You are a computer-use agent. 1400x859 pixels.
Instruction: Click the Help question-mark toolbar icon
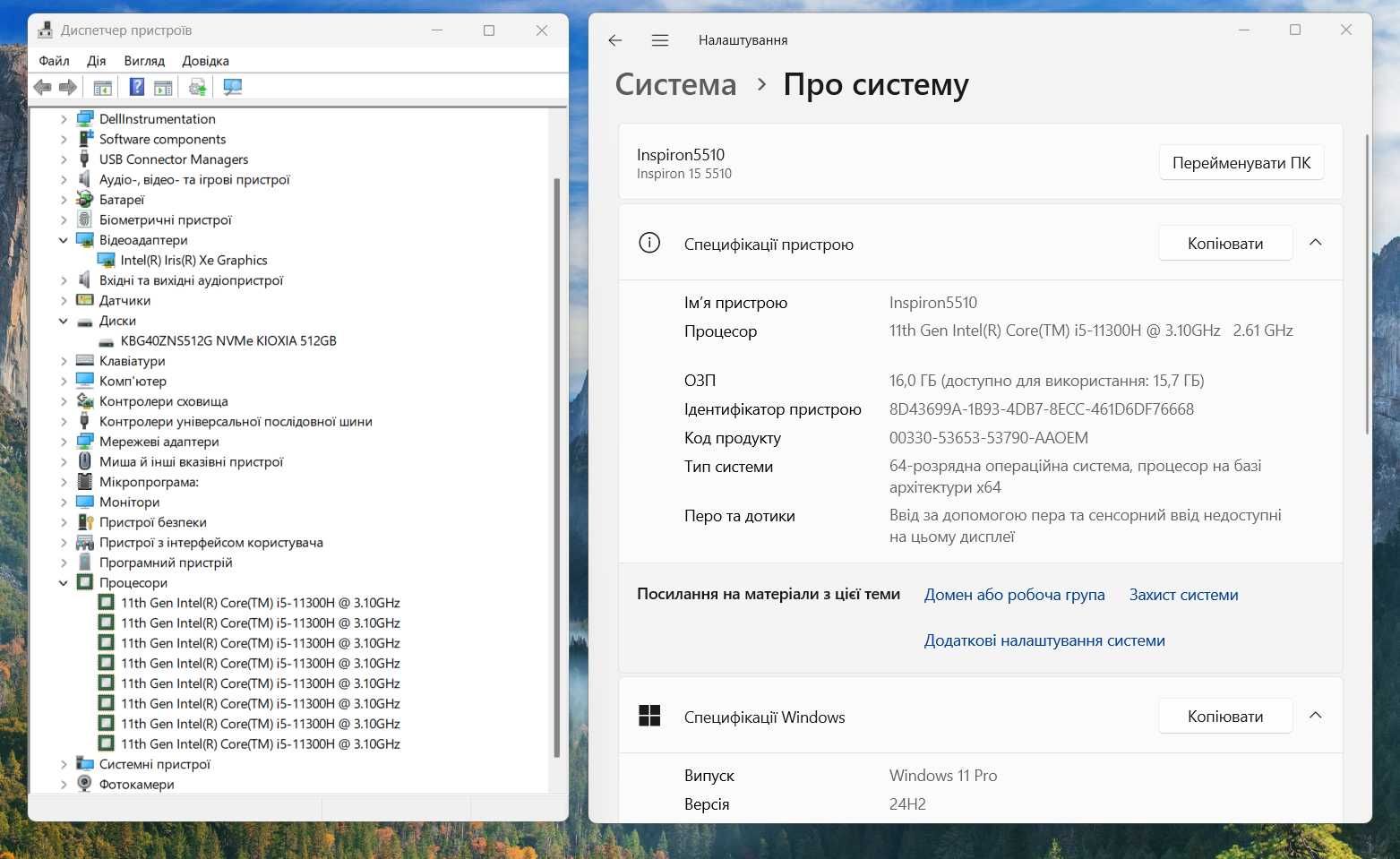(136, 87)
